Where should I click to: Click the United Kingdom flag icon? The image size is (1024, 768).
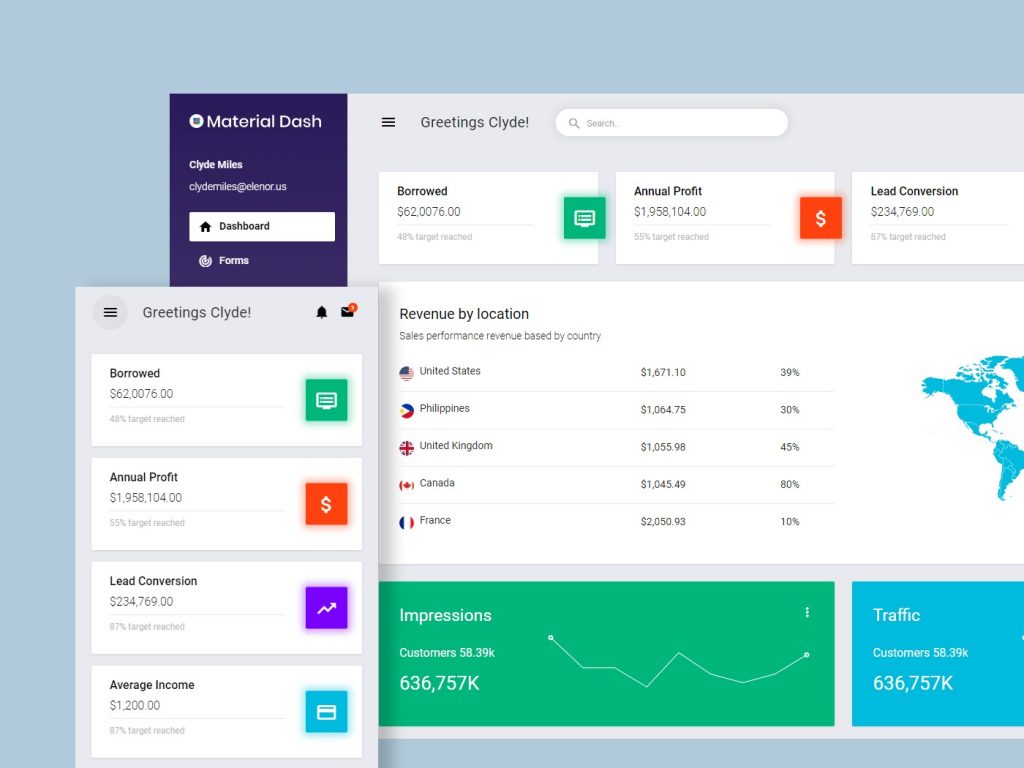point(406,448)
